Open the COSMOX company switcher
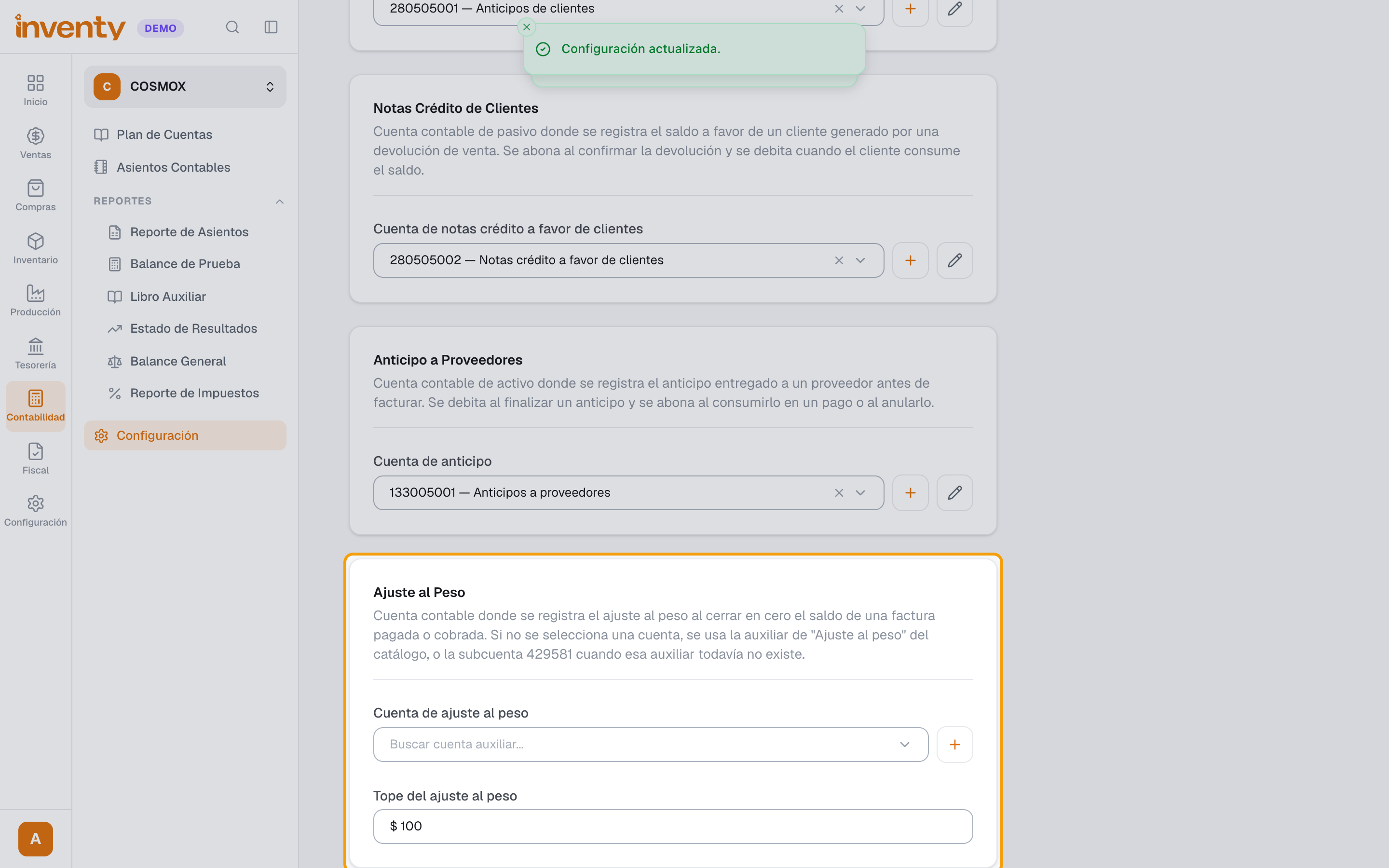1389x868 pixels. click(x=185, y=87)
